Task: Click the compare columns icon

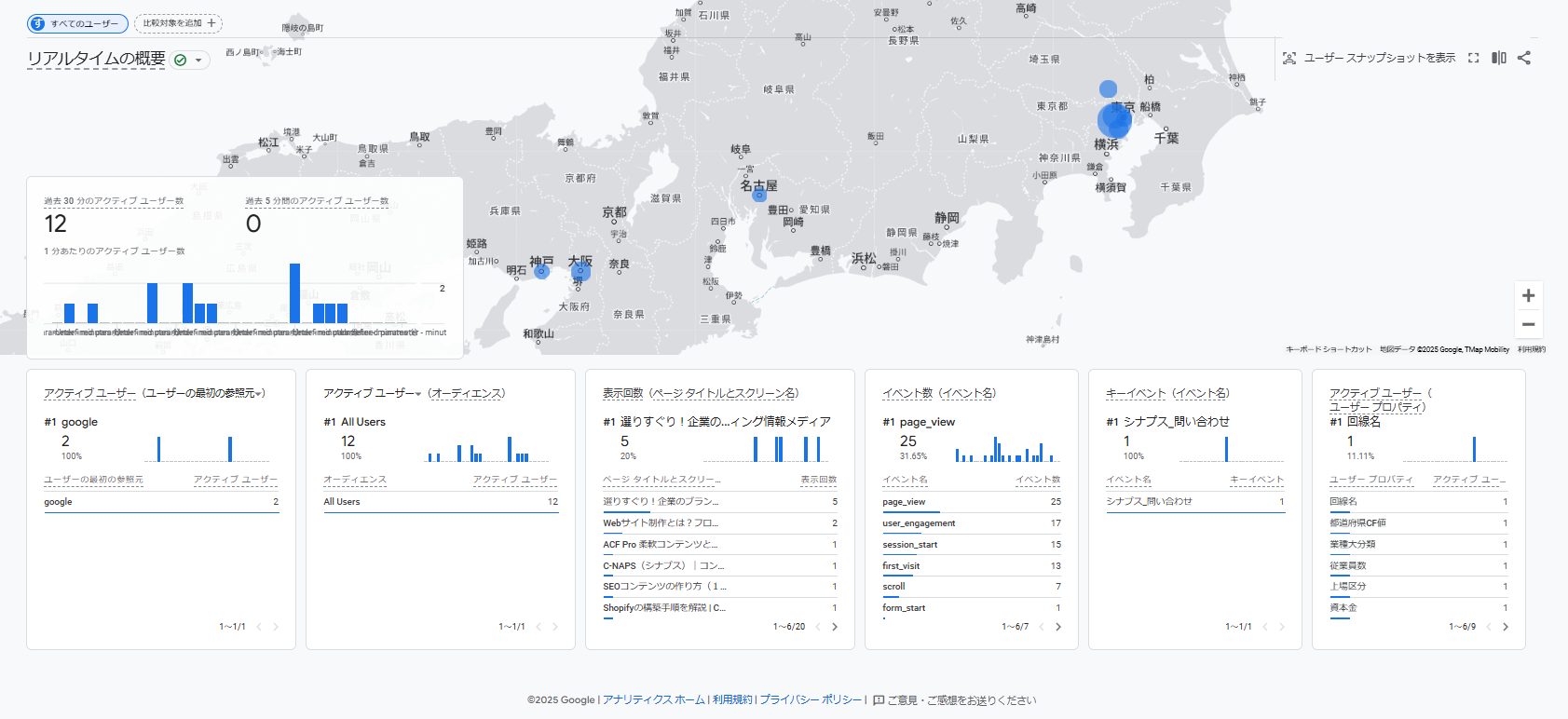Action: click(1498, 58)
